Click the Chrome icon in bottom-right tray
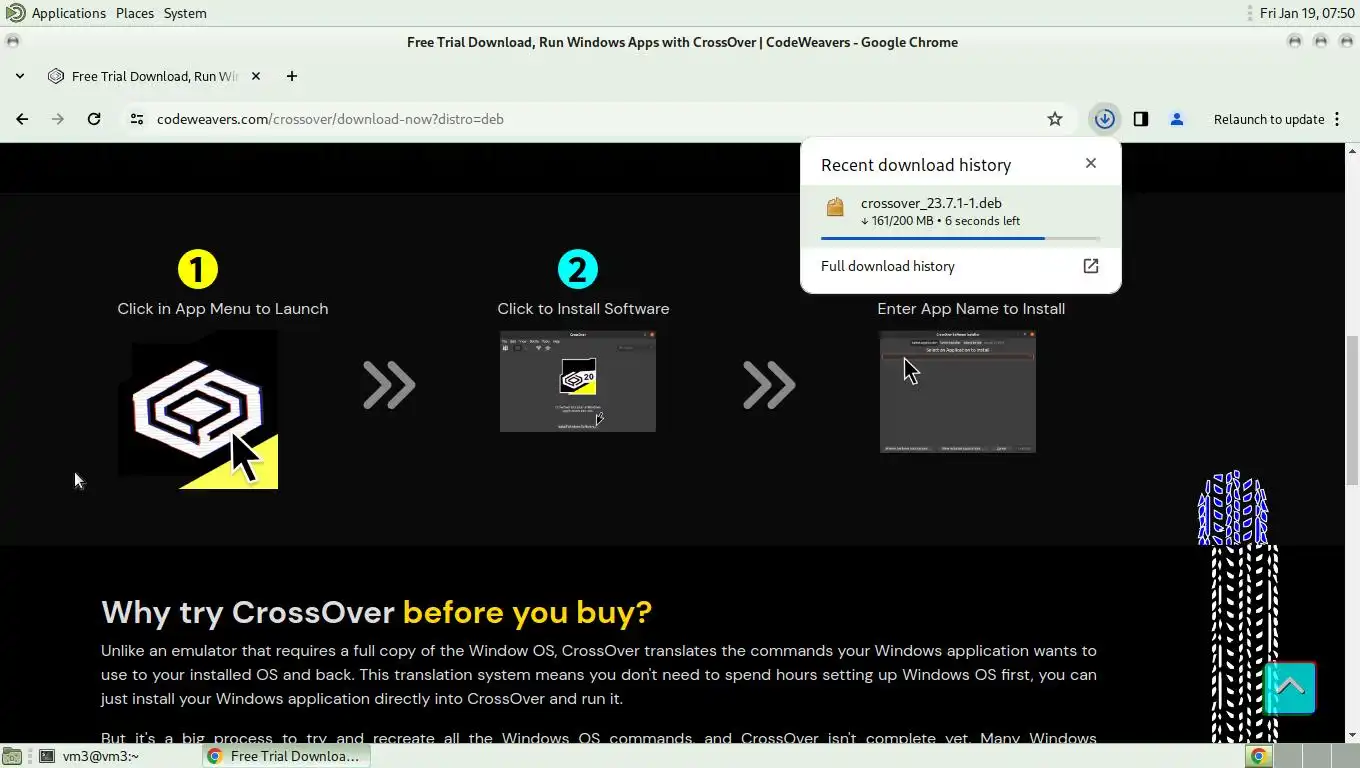Viewport: 1360px width, 768px height. (1259, 756)
